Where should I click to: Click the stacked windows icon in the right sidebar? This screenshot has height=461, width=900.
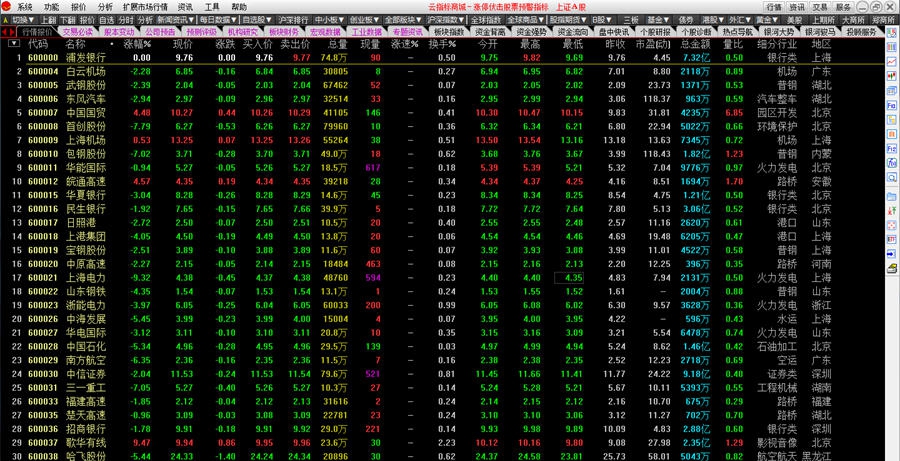pos(891,91)
